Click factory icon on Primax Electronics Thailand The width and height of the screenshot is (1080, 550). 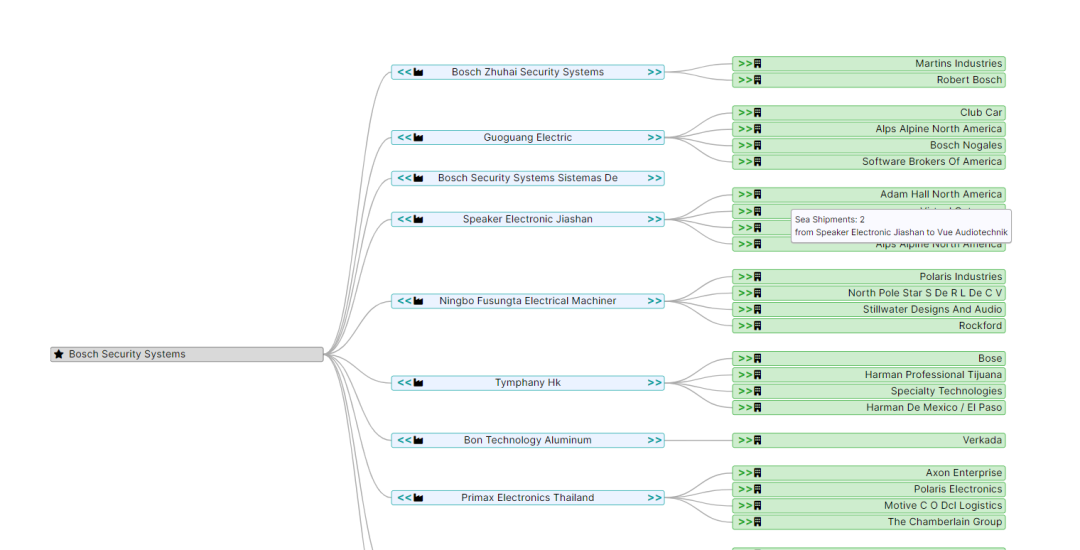click(418, 498)
